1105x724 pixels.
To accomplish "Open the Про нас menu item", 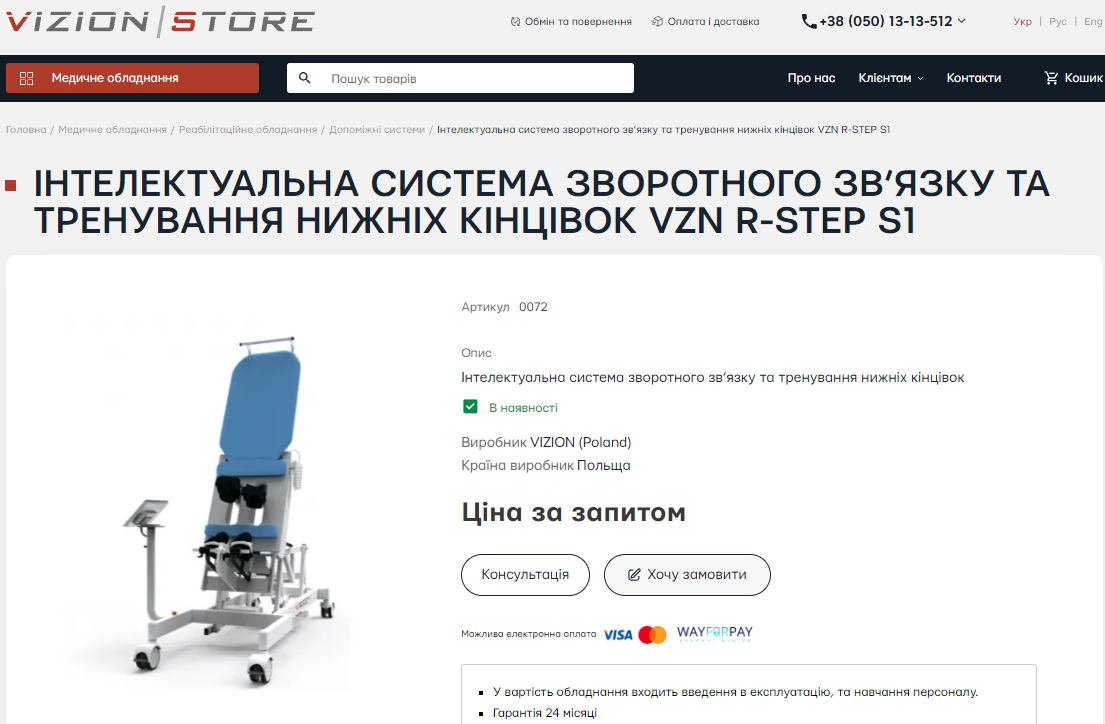I will point(811,78).
